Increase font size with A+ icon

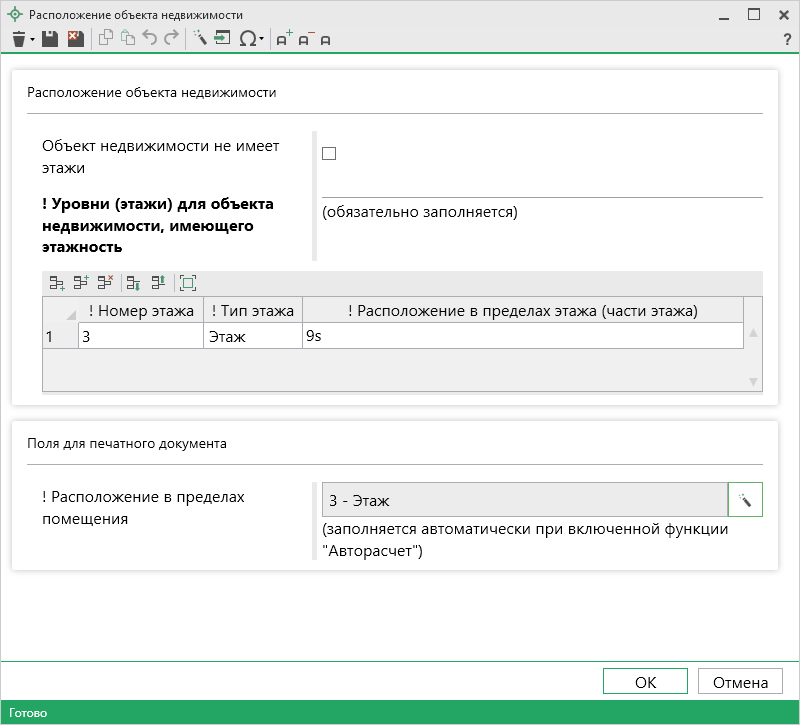(284, 39)
